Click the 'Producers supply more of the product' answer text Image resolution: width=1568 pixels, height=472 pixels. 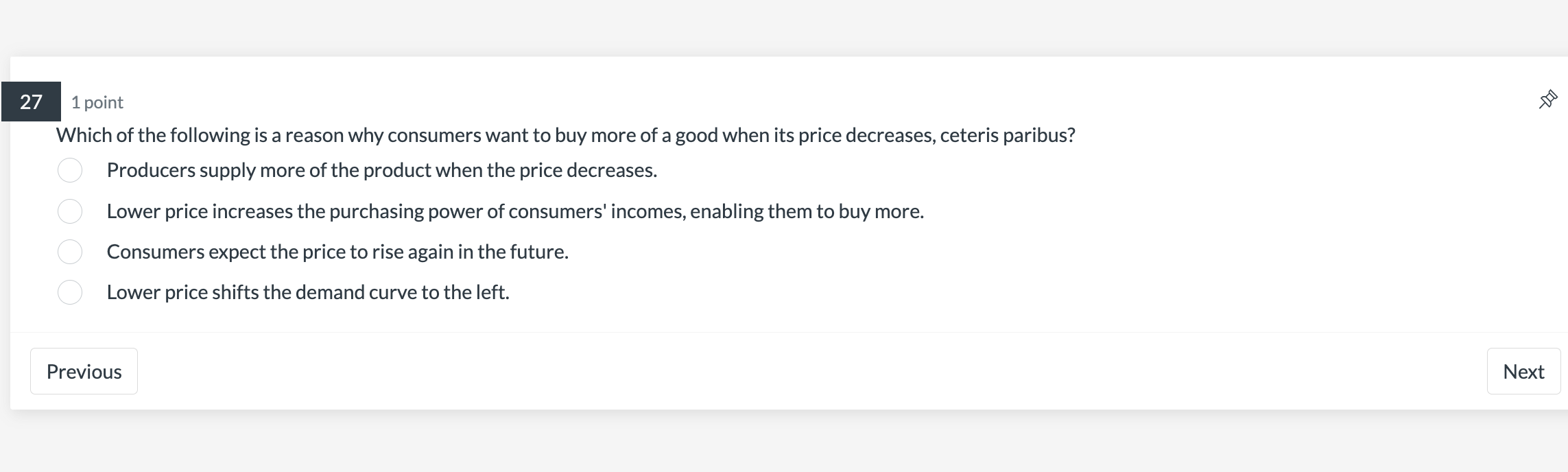[381, 170]
